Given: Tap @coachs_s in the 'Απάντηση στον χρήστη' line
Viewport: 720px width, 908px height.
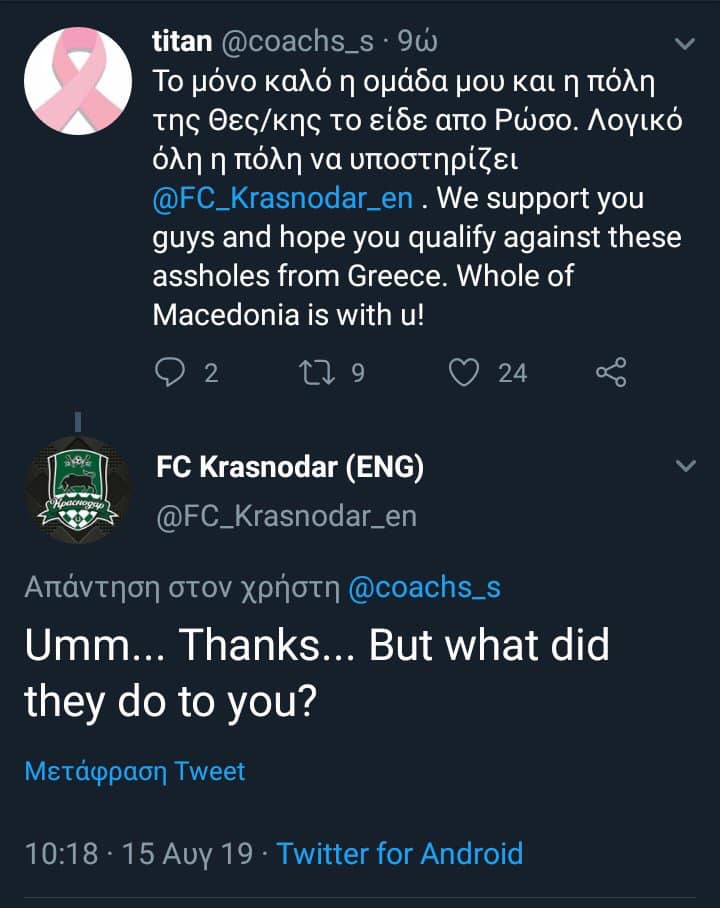Looking at the screenshot, I should click(423, 588).
